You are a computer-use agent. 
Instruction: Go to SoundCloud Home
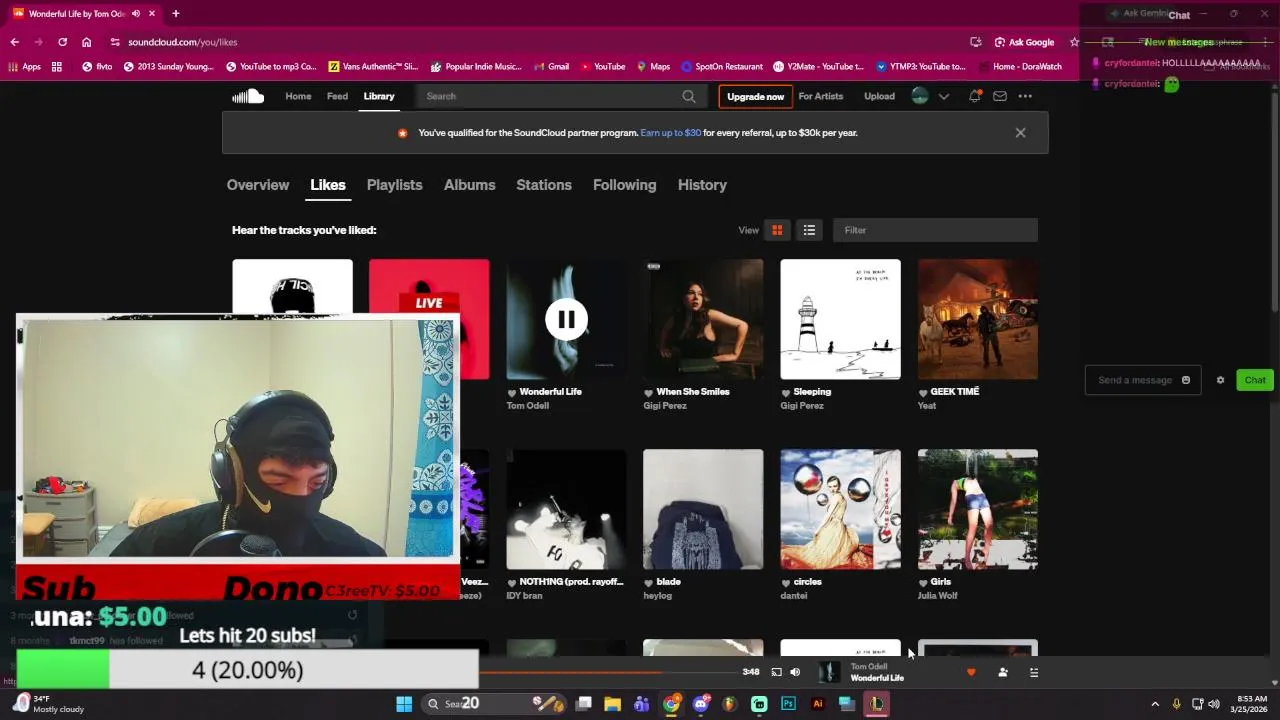tap(298, 96)
